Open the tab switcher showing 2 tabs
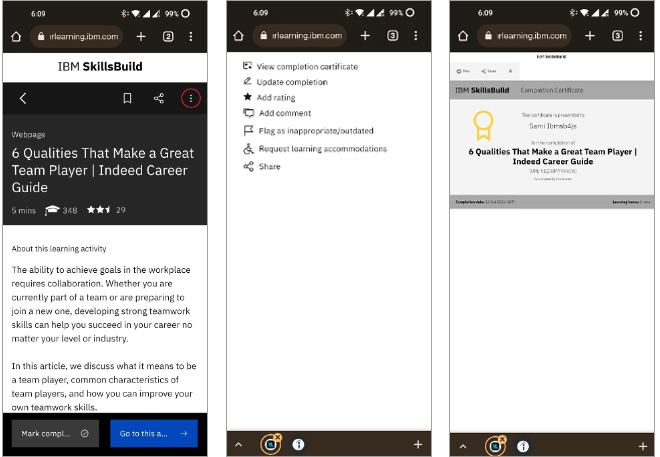Image resolution: width=660 pixels, height=457 pixels. click(168, 37)
